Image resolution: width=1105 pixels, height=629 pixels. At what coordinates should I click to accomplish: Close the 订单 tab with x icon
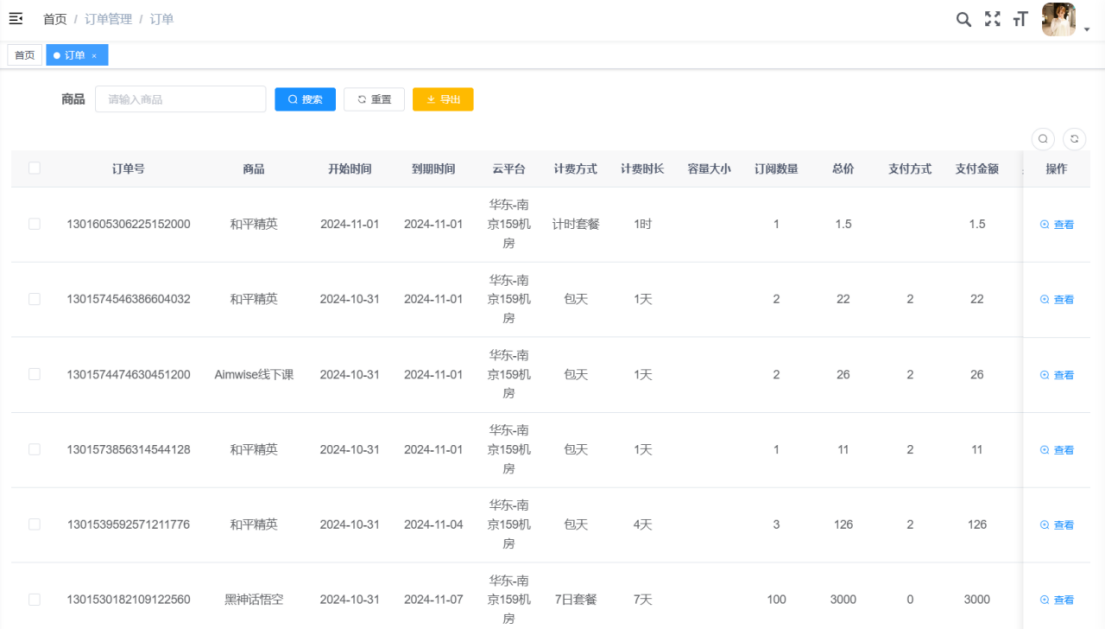tap(94, 56)
